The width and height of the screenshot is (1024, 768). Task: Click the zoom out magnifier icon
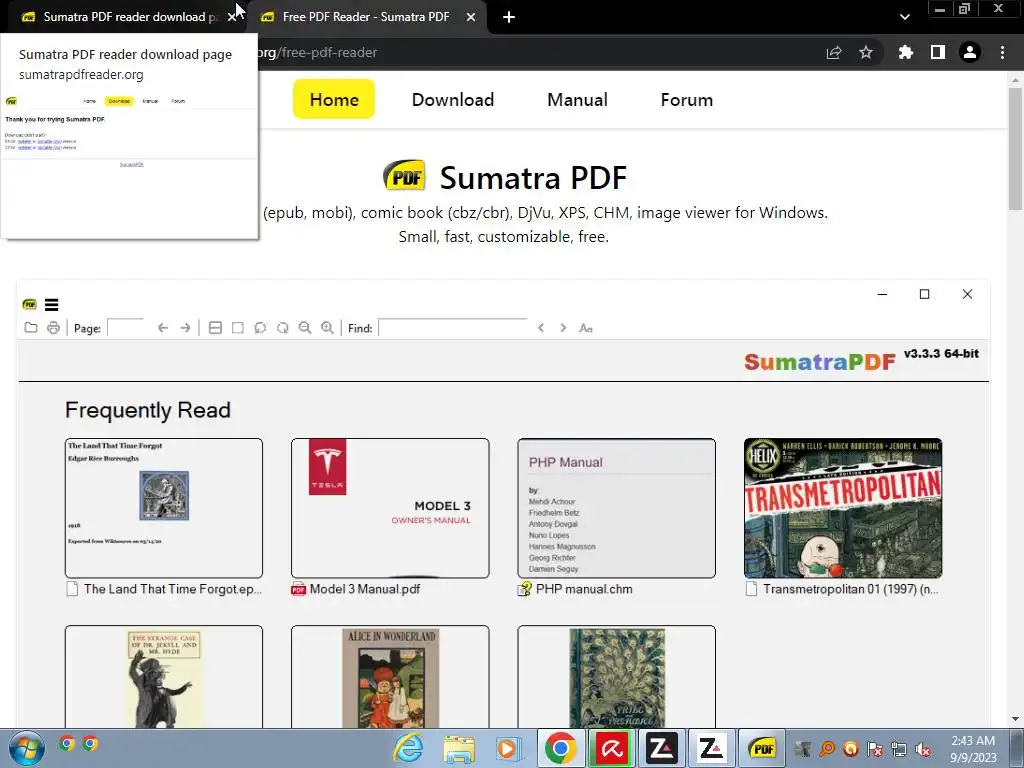305,328
